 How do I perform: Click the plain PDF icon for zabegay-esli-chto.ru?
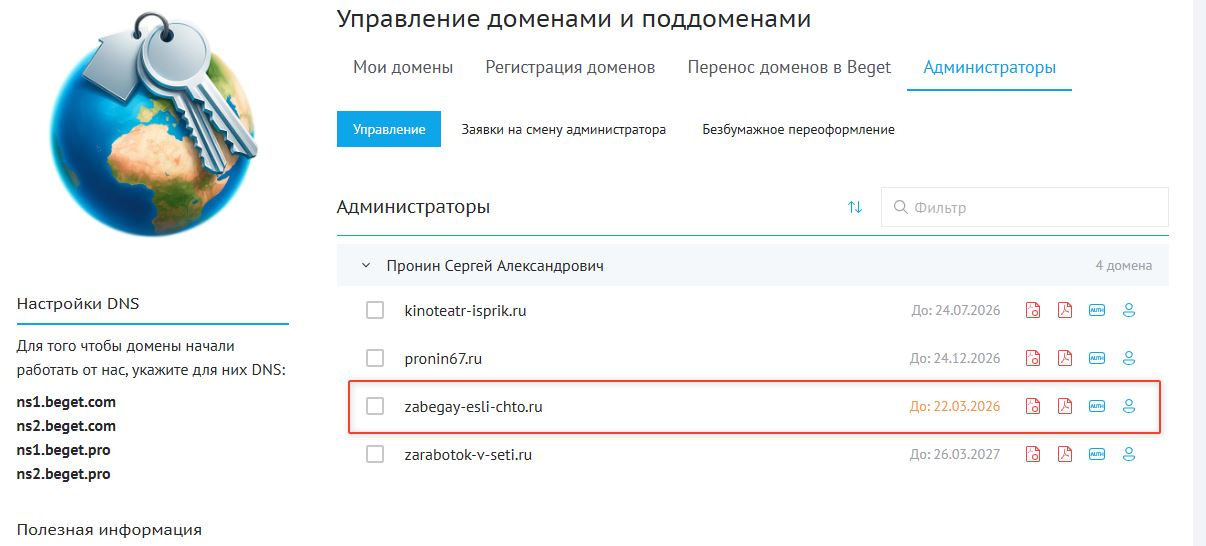click(1065, 406)
